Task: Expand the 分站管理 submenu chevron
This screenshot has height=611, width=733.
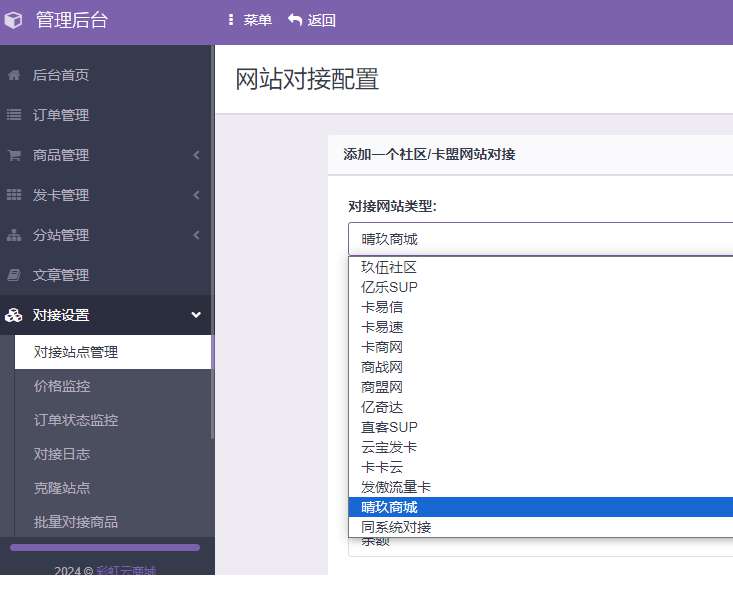Action: 196,235
